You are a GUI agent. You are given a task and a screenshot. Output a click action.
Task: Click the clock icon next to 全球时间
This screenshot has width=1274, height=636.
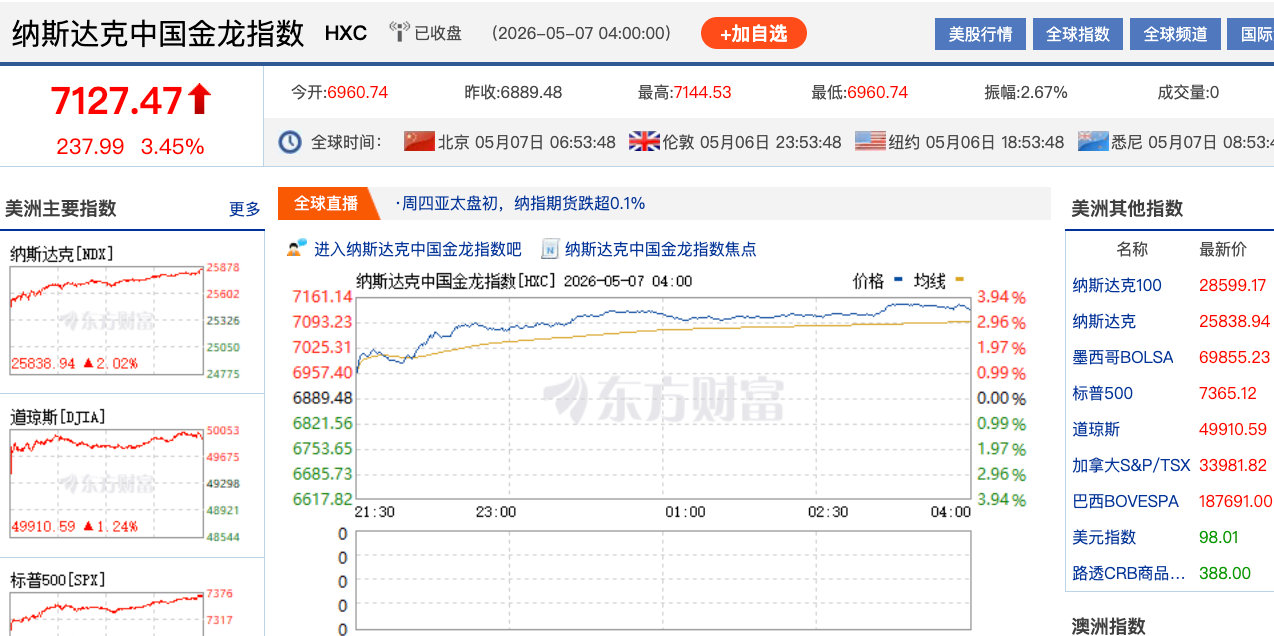click(x=290, y=141)
